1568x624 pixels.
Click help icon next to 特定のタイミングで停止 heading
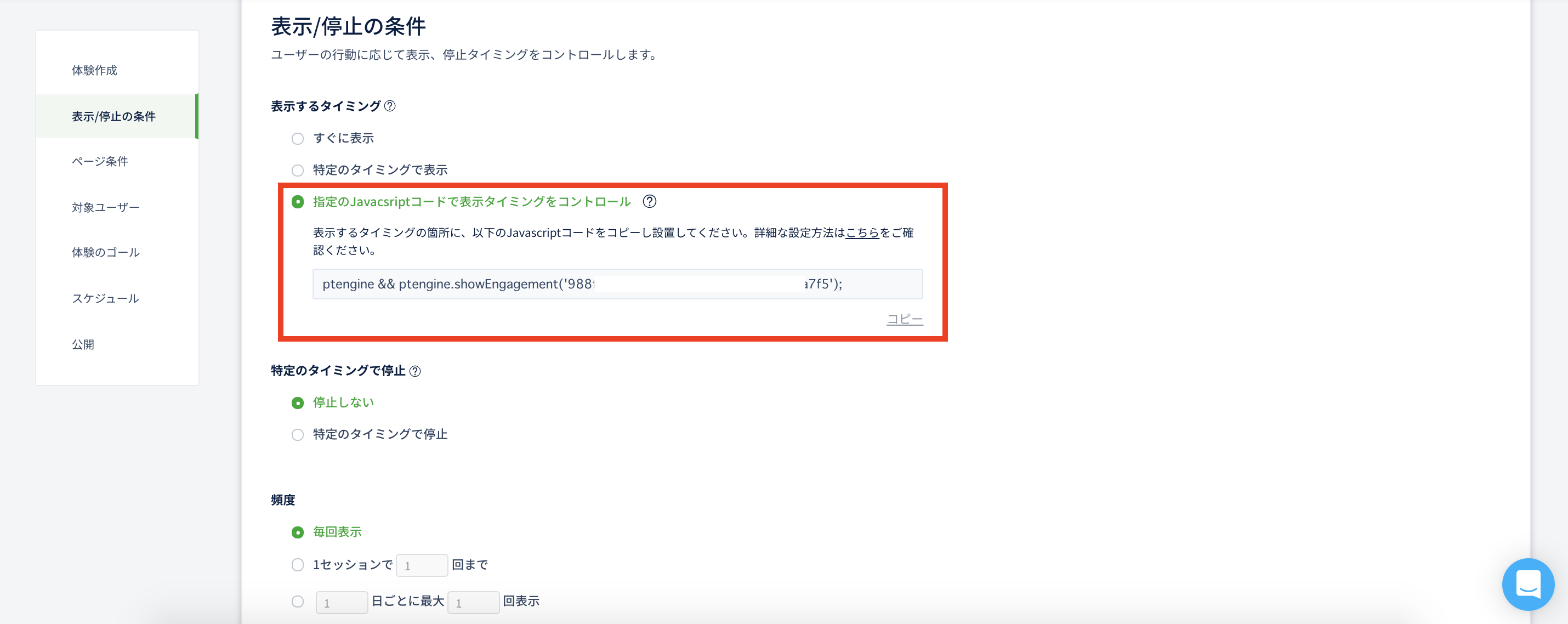tap(414, 371)
